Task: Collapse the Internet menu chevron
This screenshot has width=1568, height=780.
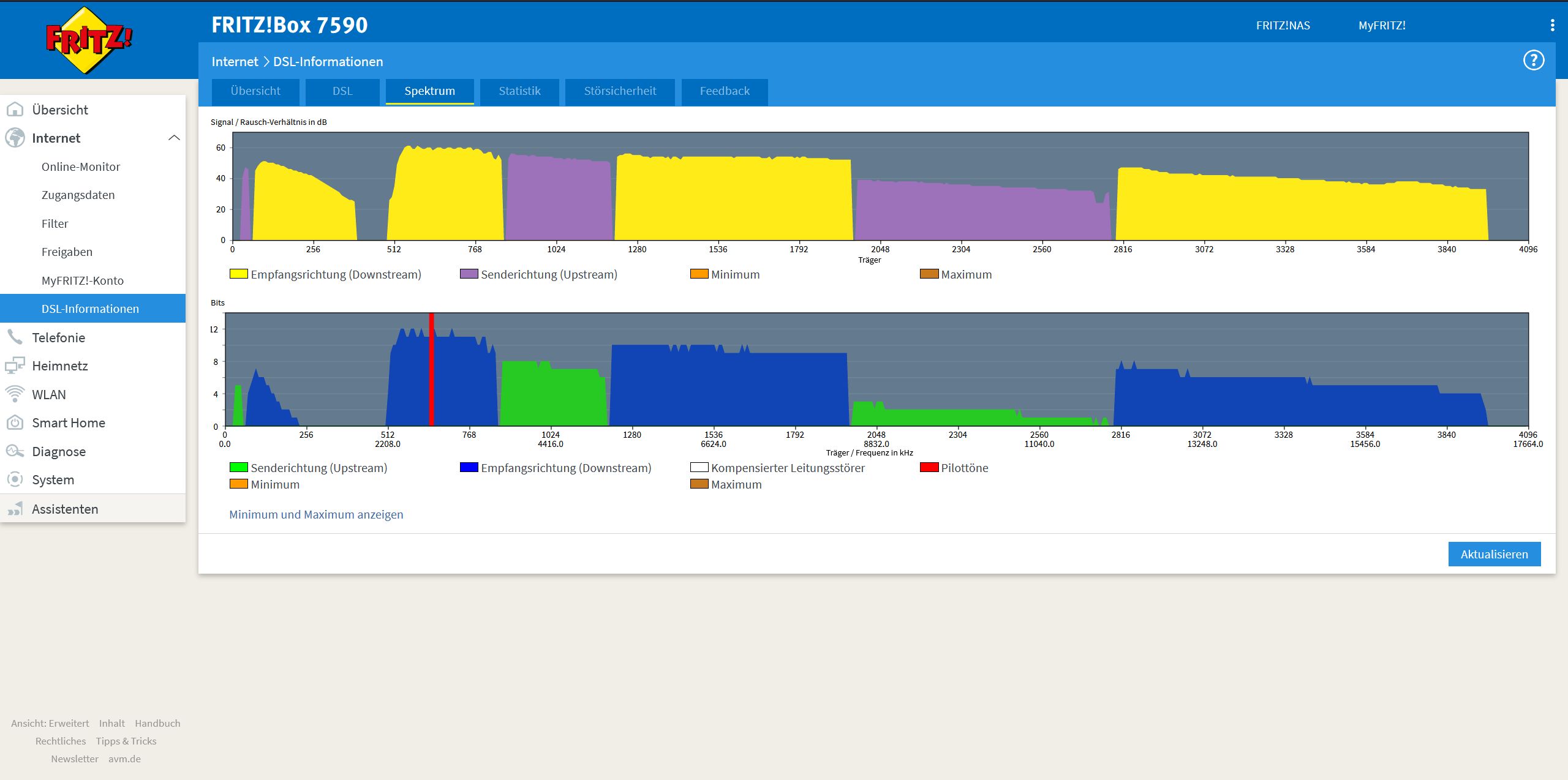Action: click(x=174, y=138)
